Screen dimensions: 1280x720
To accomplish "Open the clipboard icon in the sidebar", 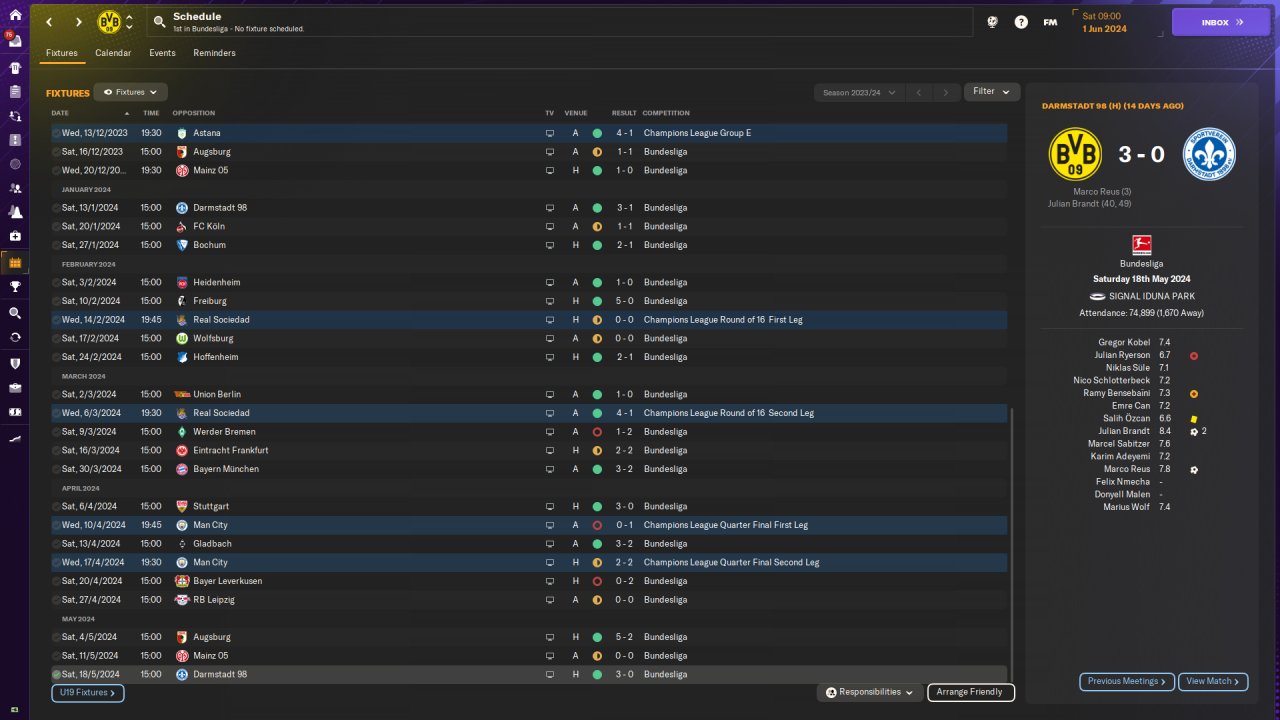I will pyautogui.click(x=15, y=92).
